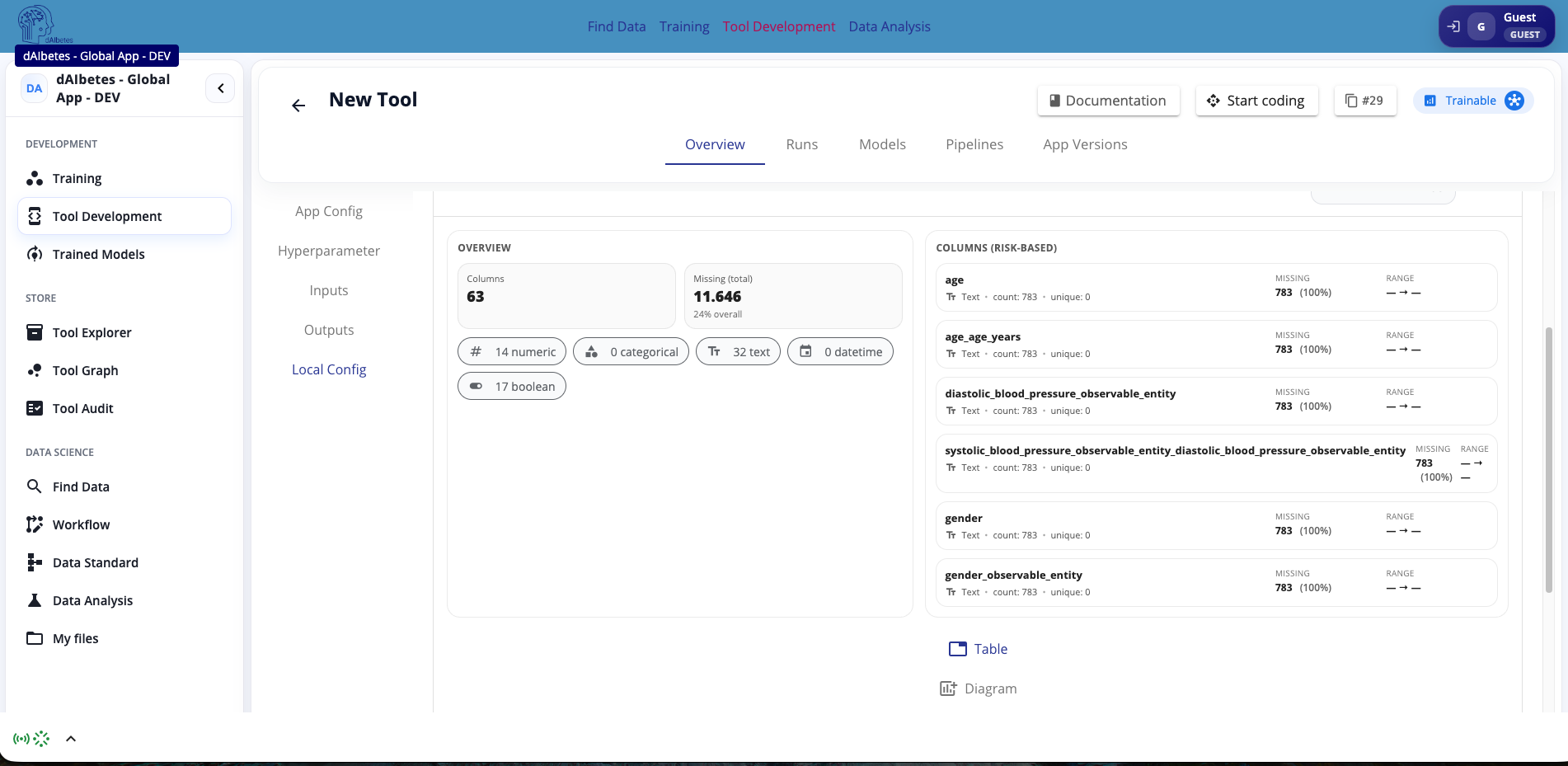The height and width of the screenshot is (766, 1568).
Task: Click the login arrow icon beside Guest
Action: tap(1453, 26)
